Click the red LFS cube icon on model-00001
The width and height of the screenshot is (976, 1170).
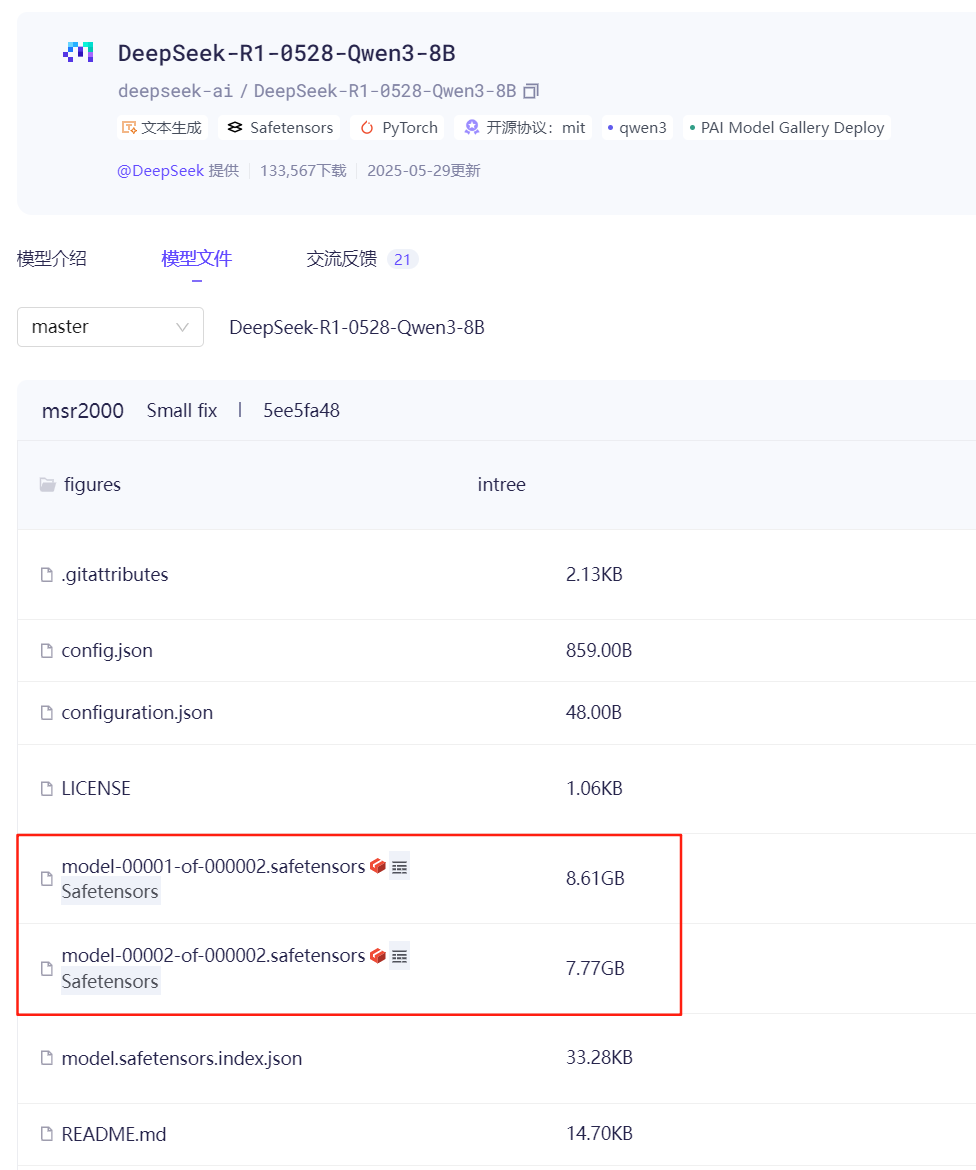pyautogui.click(x=378, y=866)
